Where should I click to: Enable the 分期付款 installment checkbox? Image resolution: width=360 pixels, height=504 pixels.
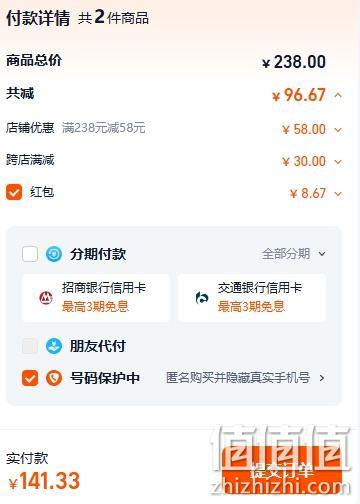[30, 254]
